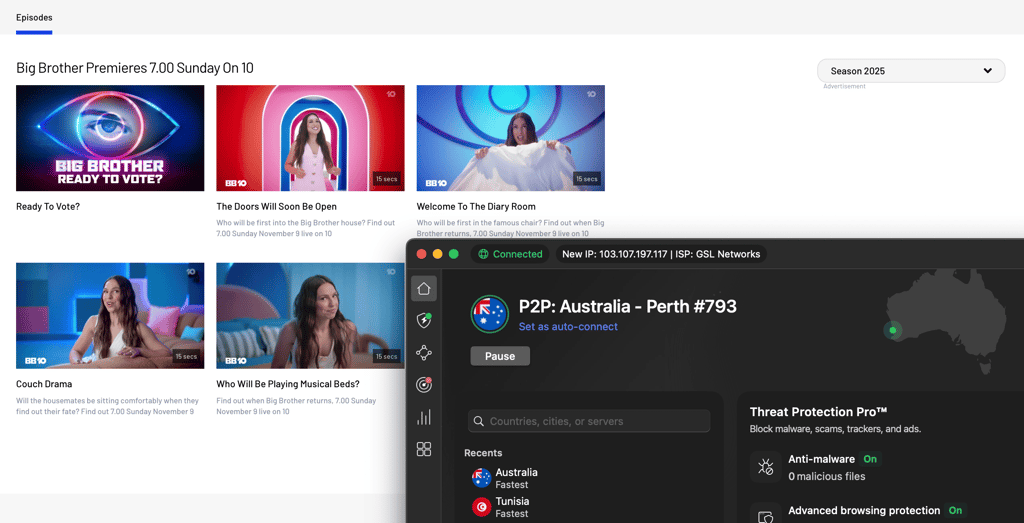The height and width of the screenshot is (523, 1024).
Task: Click Couch Drama description text
Action: [108, 406]
